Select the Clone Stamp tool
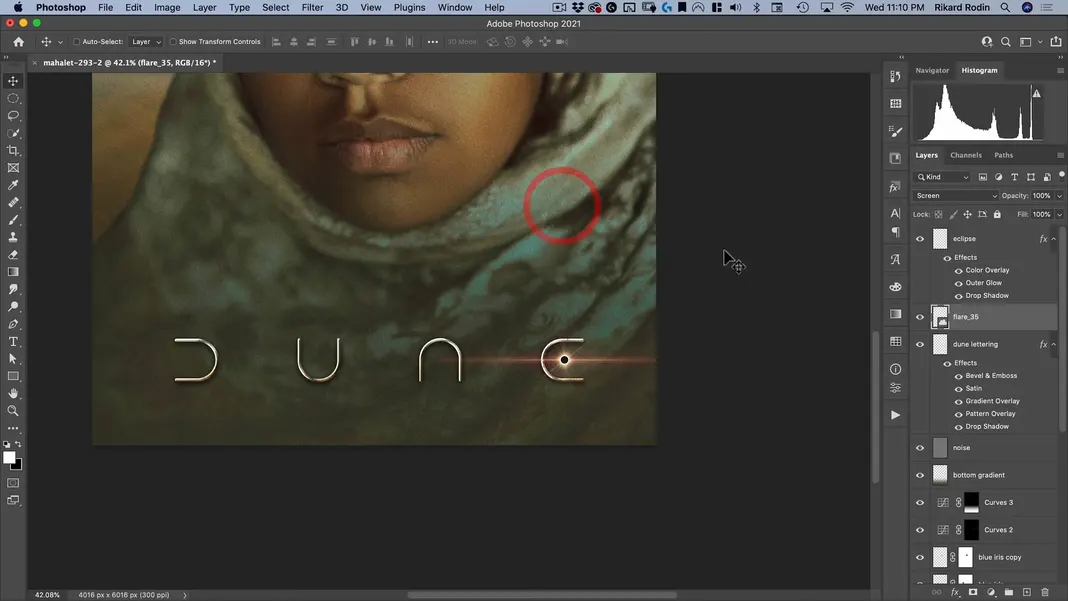1068x601 pixels. point(13,237)
